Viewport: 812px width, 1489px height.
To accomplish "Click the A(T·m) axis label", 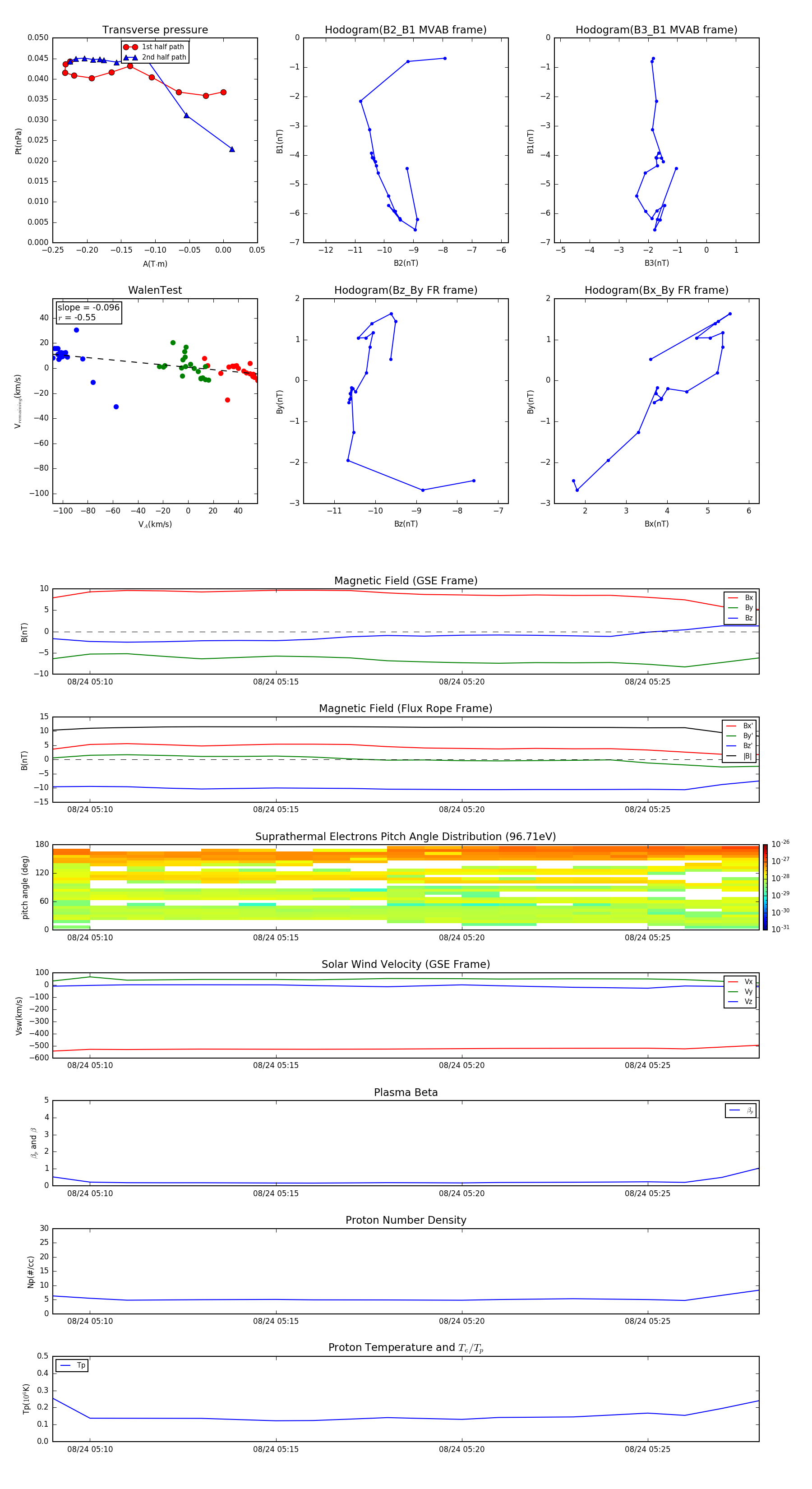I will point(155,264).
